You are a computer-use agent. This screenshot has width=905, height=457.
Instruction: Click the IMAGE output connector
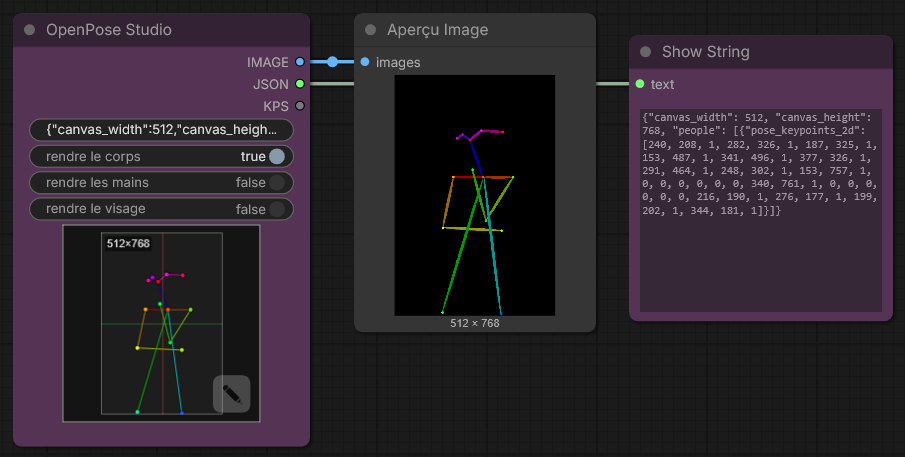click(300, 62)
